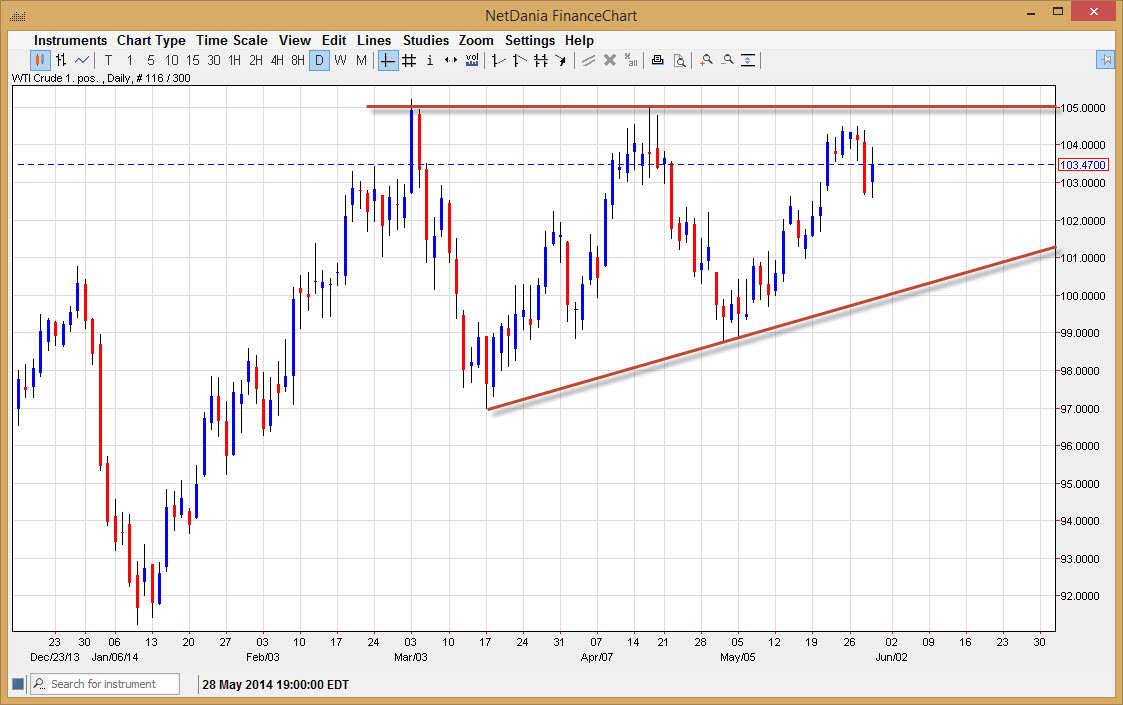
Task: Open the Time Scale menu
Action: [x=231, y=40]
